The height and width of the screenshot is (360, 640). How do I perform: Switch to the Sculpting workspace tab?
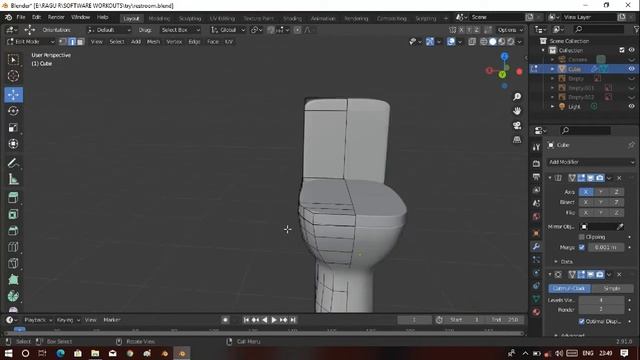(190, 18)
